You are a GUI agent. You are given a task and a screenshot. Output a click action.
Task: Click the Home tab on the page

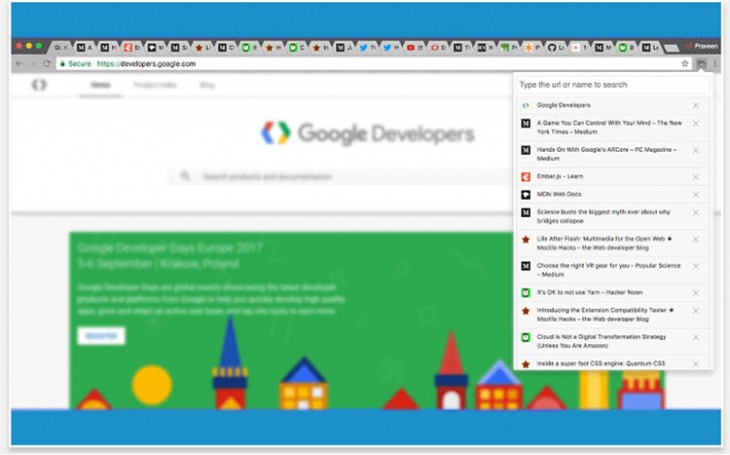[101, 85]
